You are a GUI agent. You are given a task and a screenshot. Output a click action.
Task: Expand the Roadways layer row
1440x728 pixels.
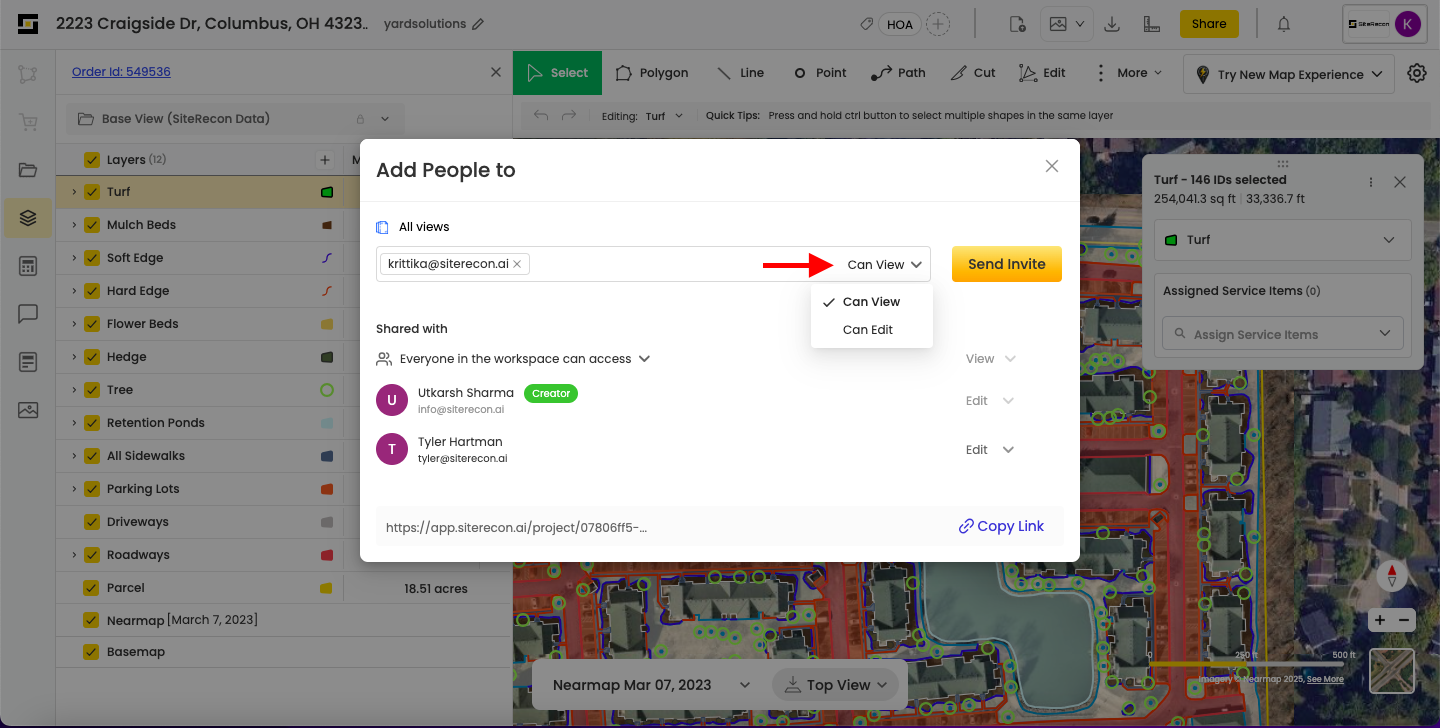pos(73,555)
